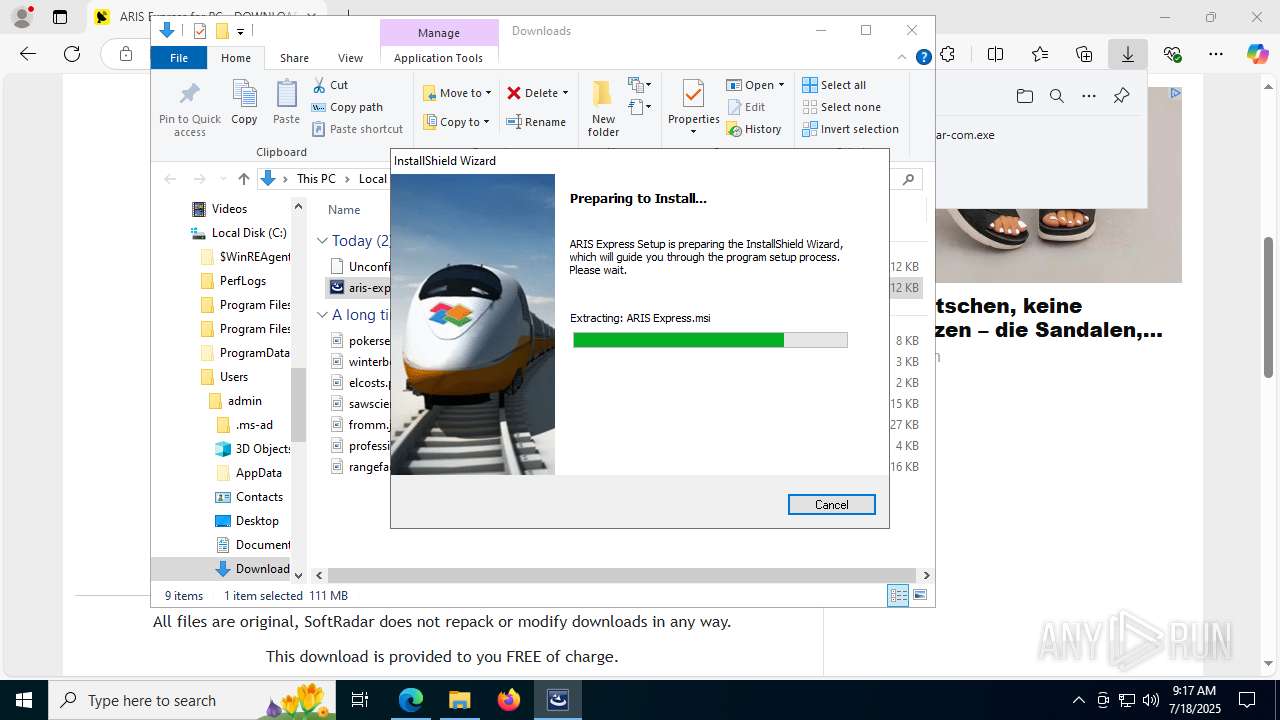Screen dimensions: 1280x720
Task: Open Explorer Help icon
Action: point(924,57)
